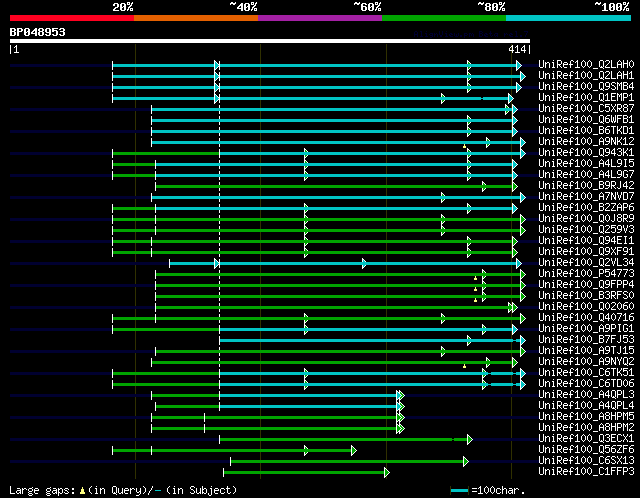
Task: Click the BP048953 query name
Action: pos(38,32)
